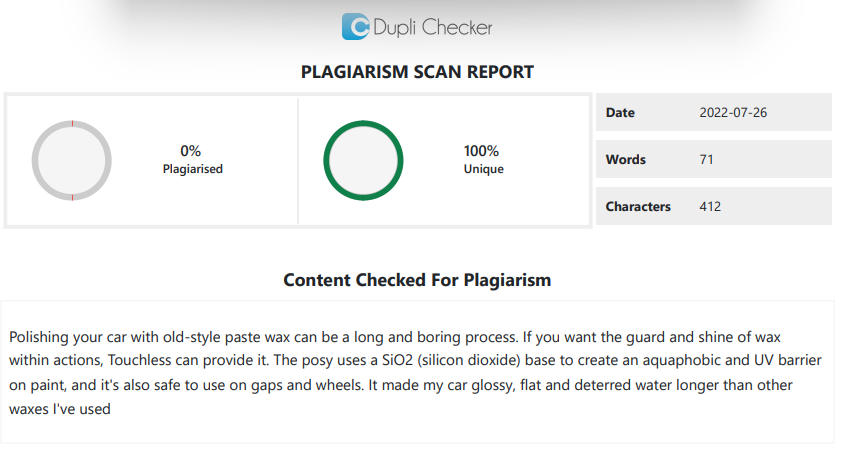Click the Unique label

(484, 169)
